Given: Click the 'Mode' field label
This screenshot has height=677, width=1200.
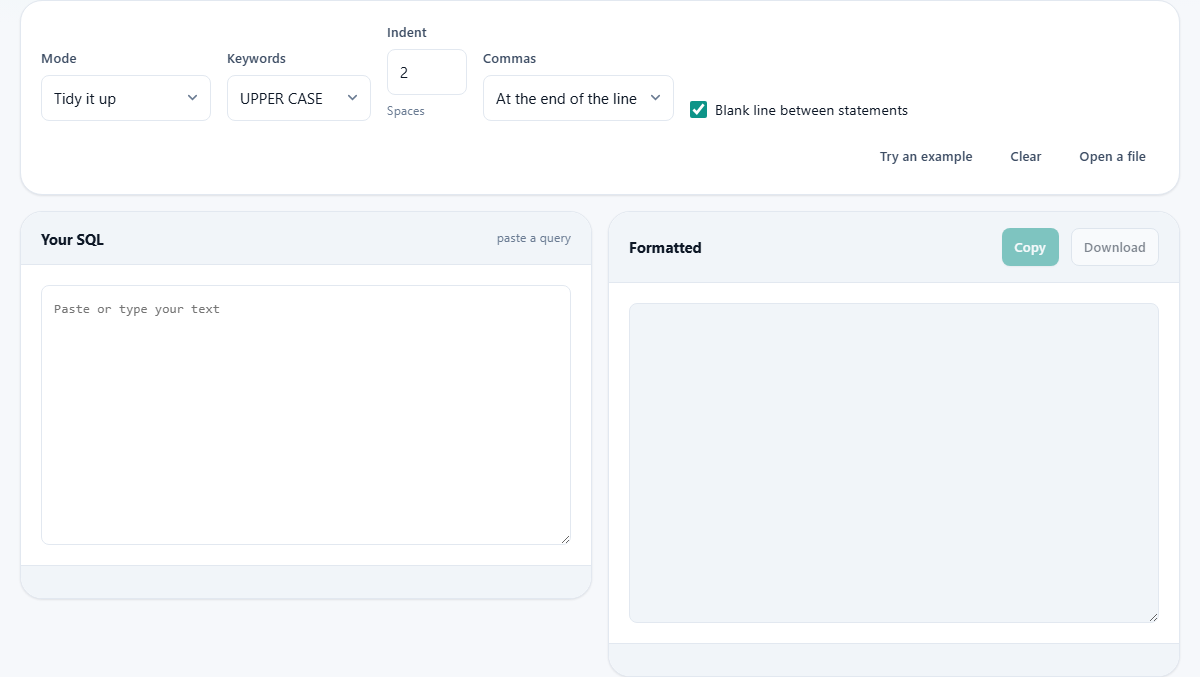Looking at the screenshot, I should tap(59, 58).
